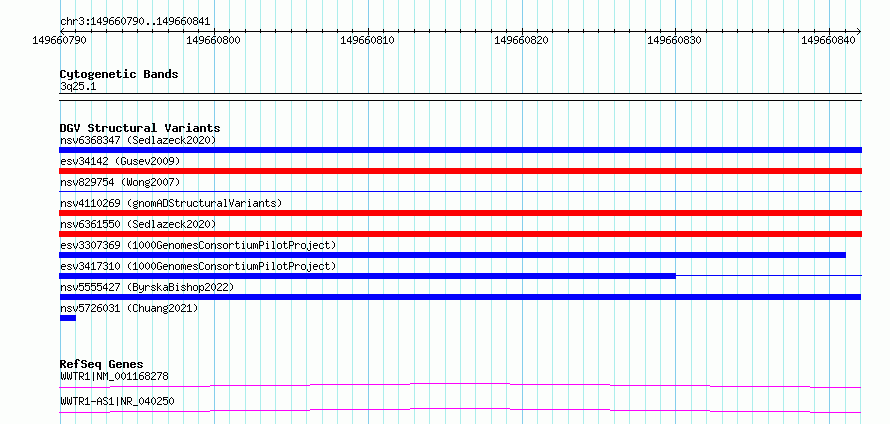Open variant nsv4110269 (gnomADStructuralVariants) label
The height and width of the screenshot is (424, 890).
[x=171, y=203]
